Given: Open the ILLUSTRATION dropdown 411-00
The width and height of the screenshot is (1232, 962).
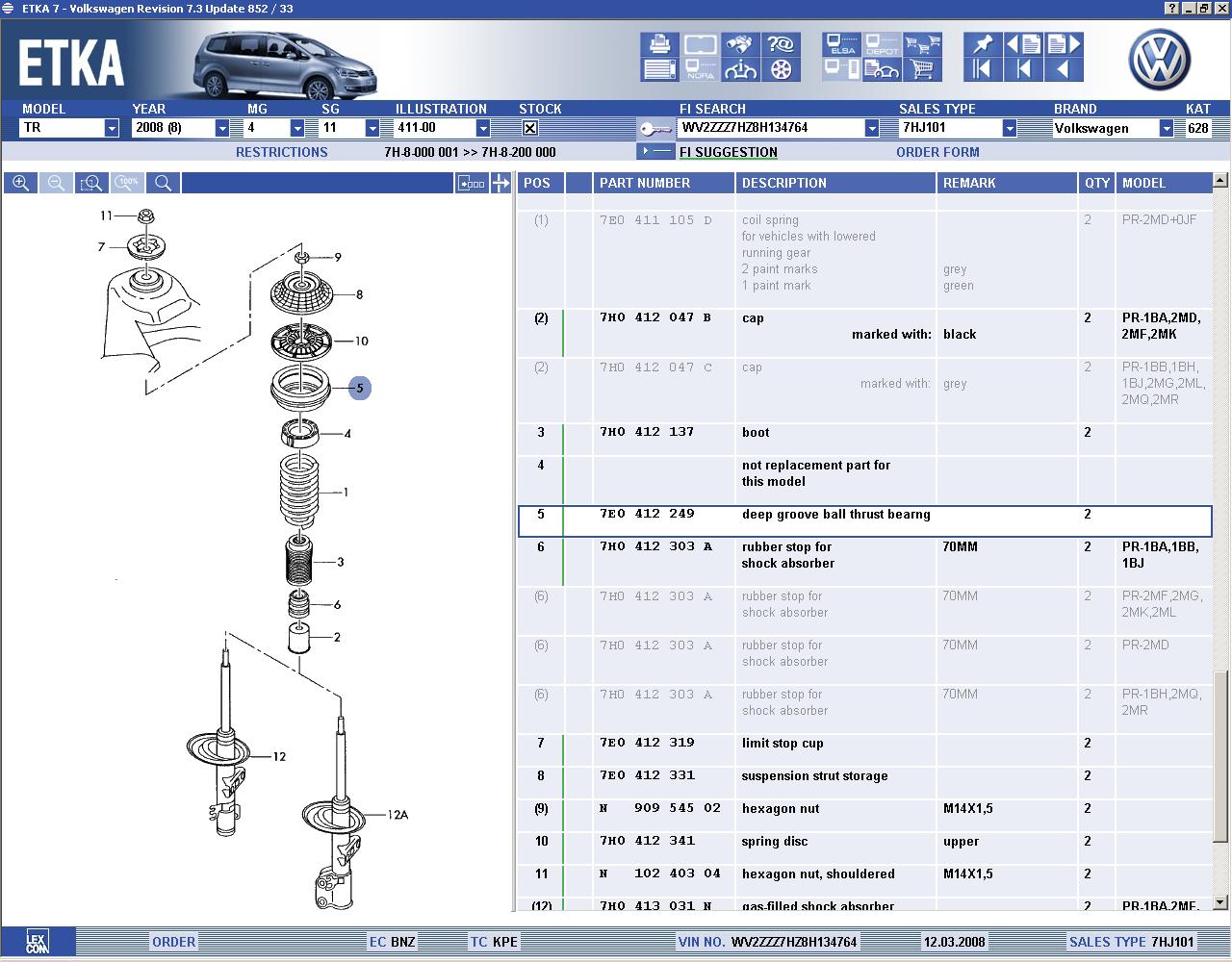Looking at the screenshot, I should click(483, 128).
